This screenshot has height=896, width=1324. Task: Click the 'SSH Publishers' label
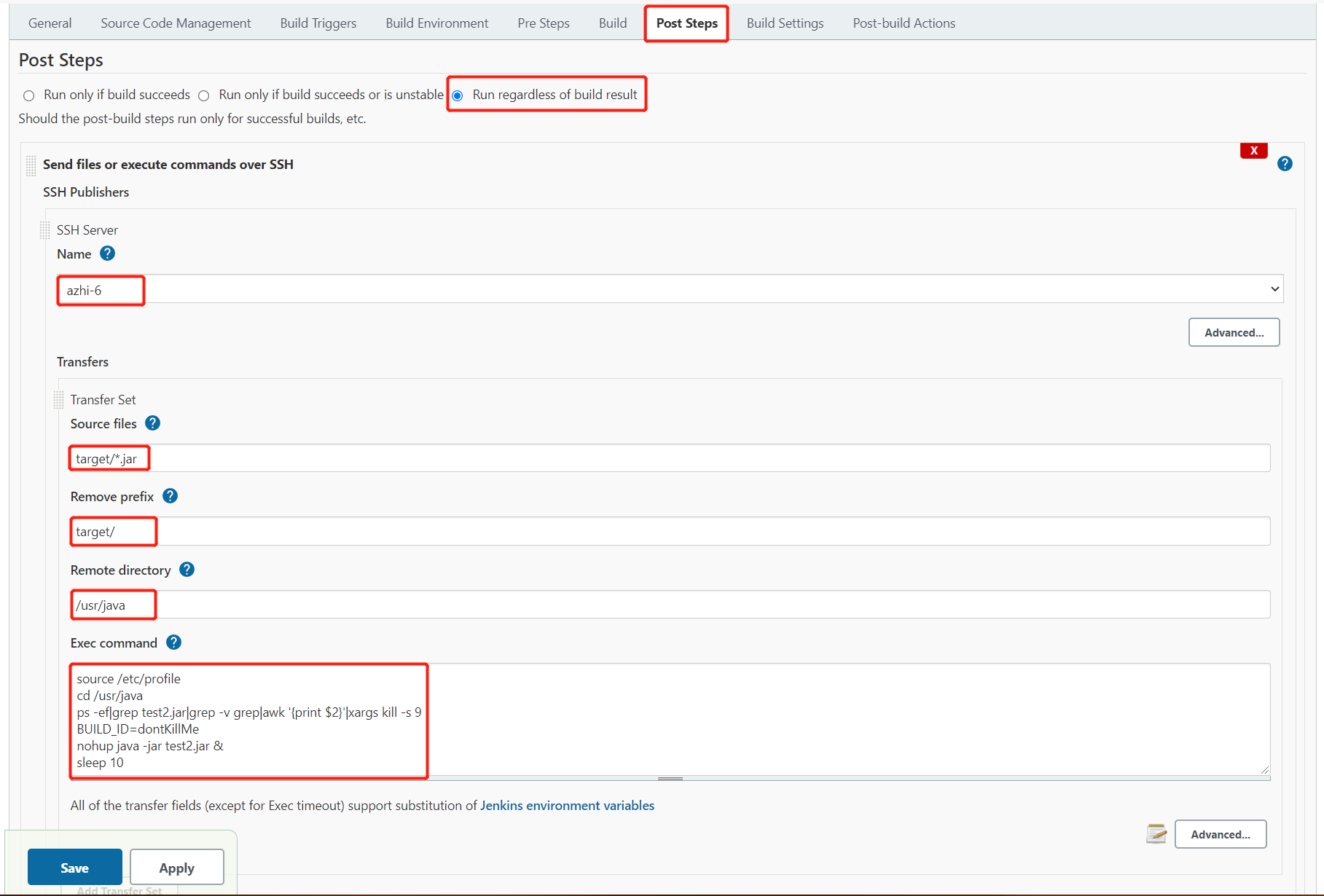coord(86,192)
